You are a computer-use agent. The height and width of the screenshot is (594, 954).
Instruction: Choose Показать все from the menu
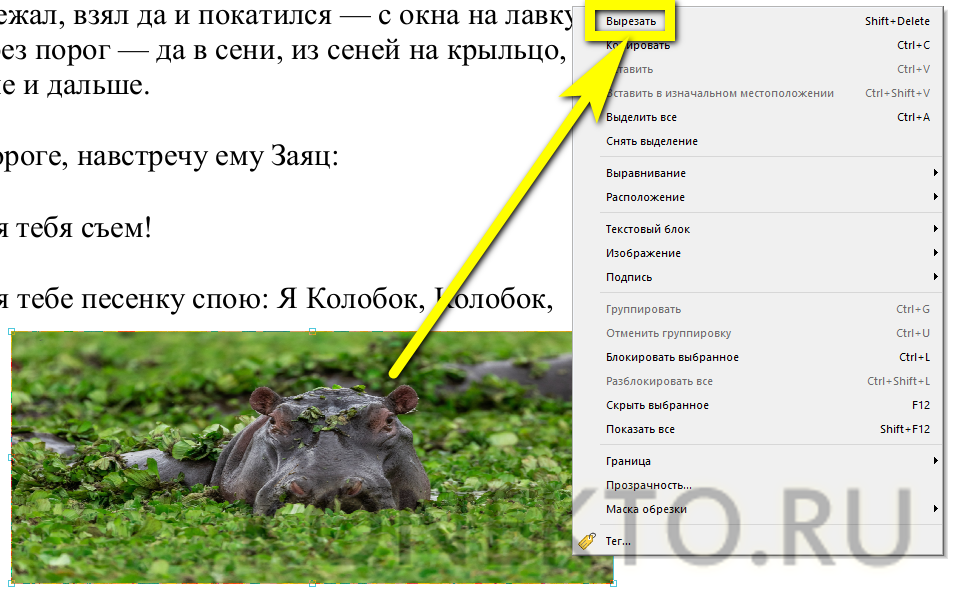pos(640,429)
